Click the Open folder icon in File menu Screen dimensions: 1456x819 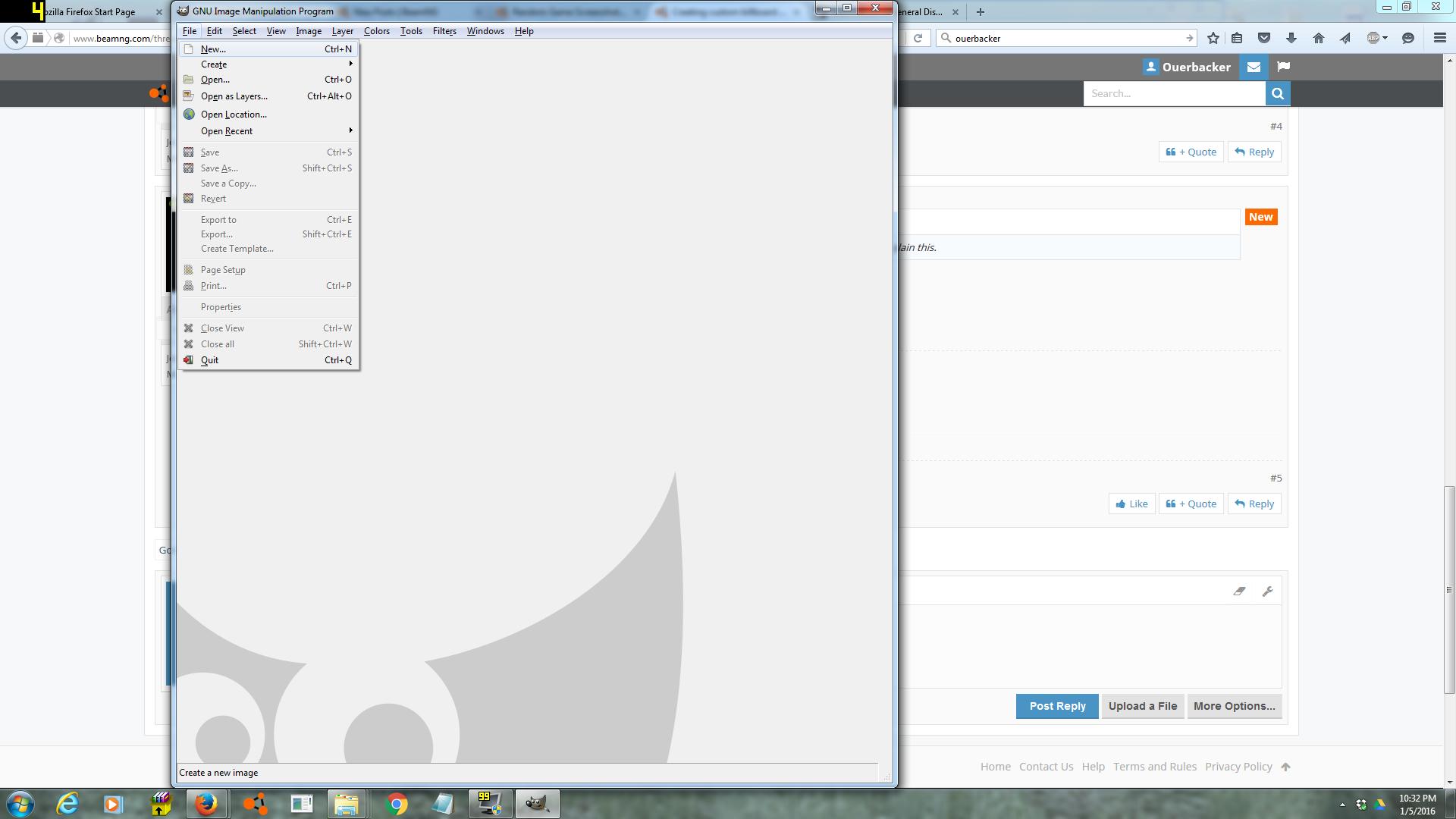pos(189,80)
